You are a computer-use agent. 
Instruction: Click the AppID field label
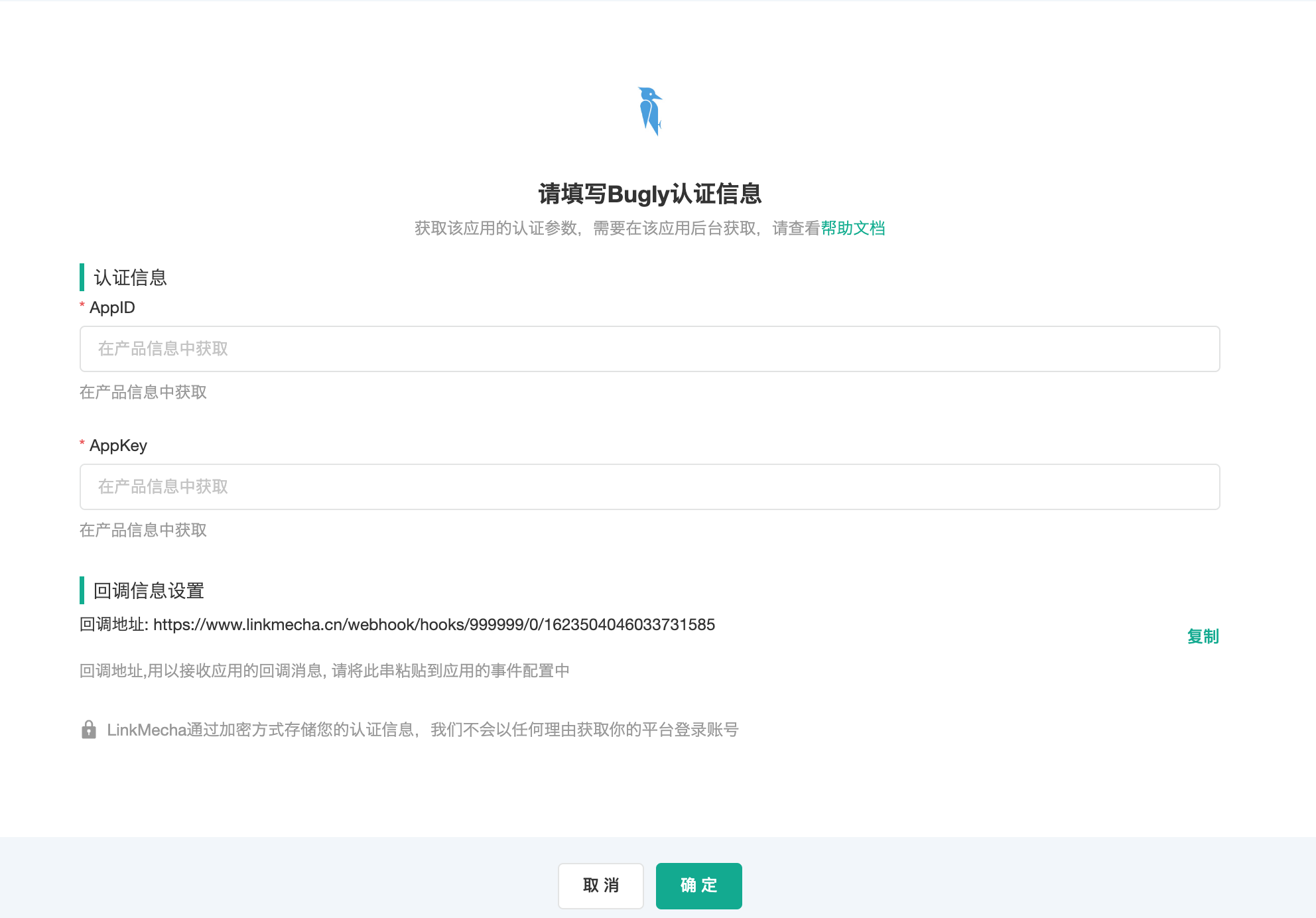pos(112,308)
